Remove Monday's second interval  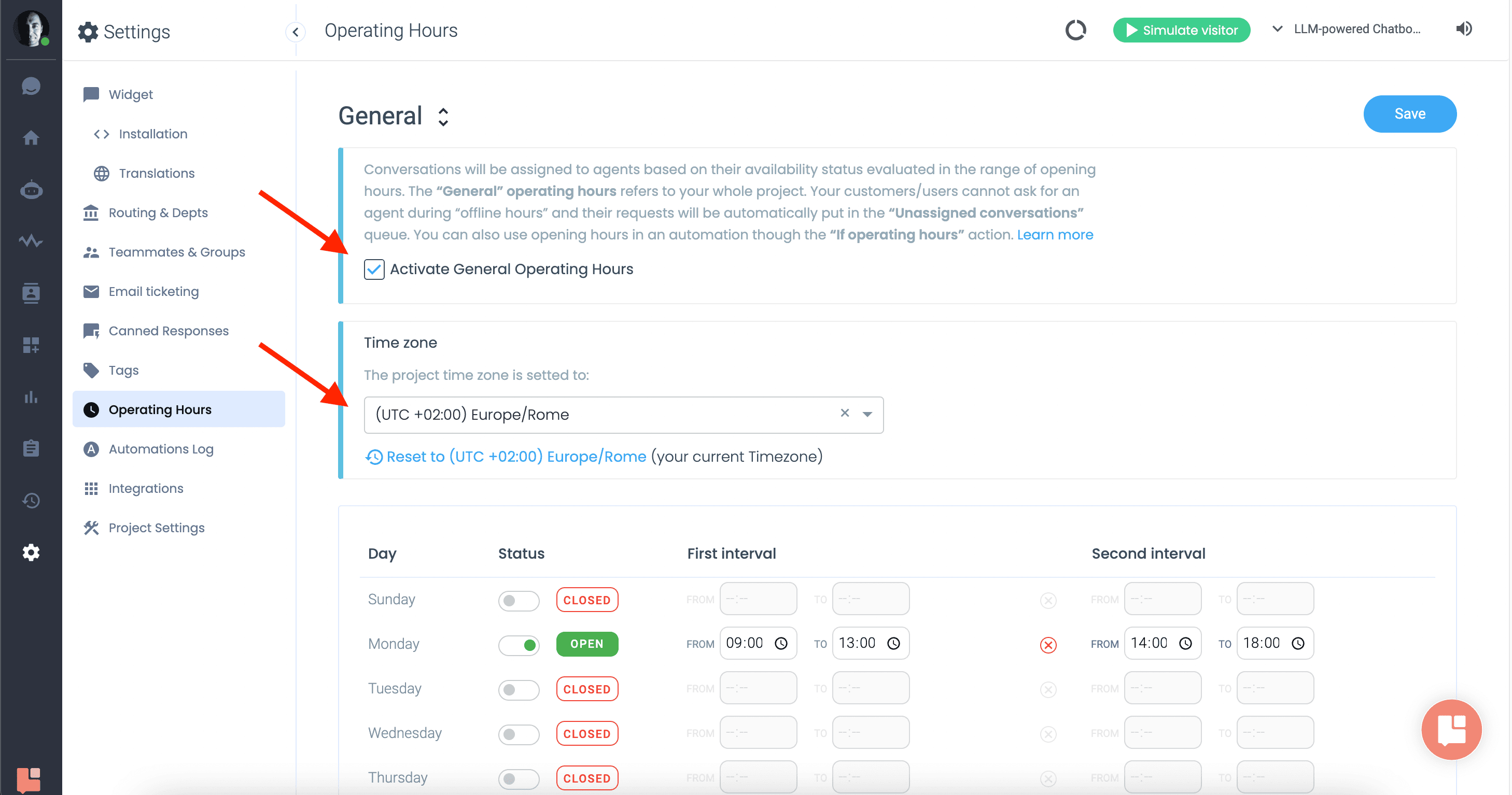pyautogui.click(x=1048, y=645)
